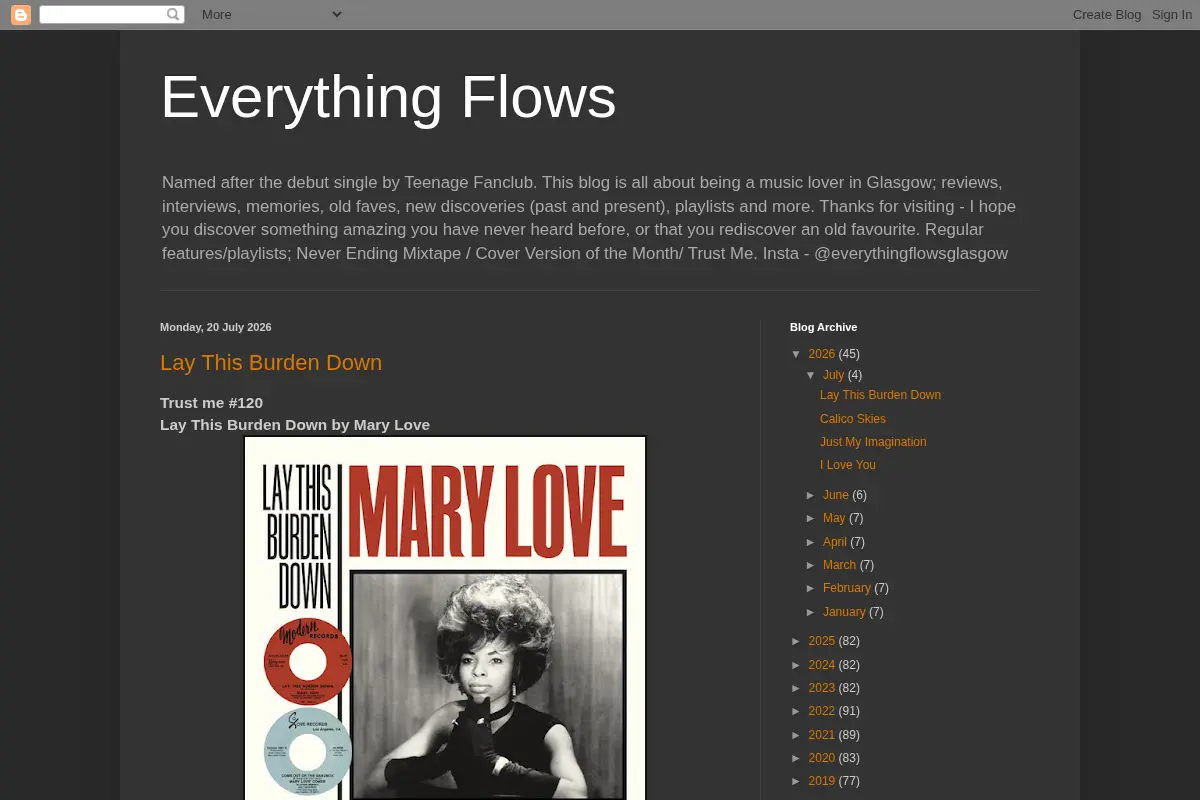Expand the April archive month
Screen dimensions: 1200x800
tap(811, 542)
